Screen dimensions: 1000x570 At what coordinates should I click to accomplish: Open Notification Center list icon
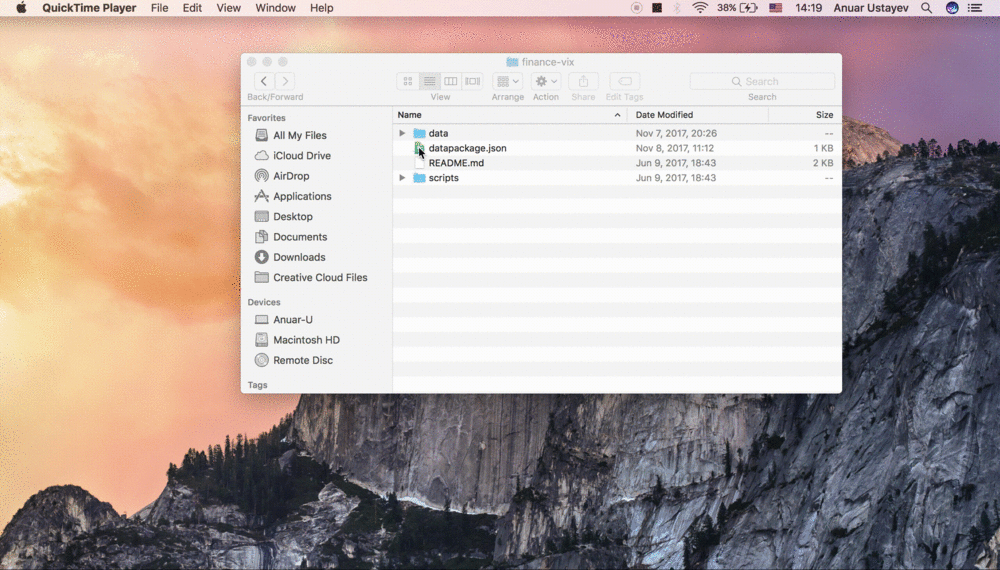pyautogui.click(x=974, y=8)
